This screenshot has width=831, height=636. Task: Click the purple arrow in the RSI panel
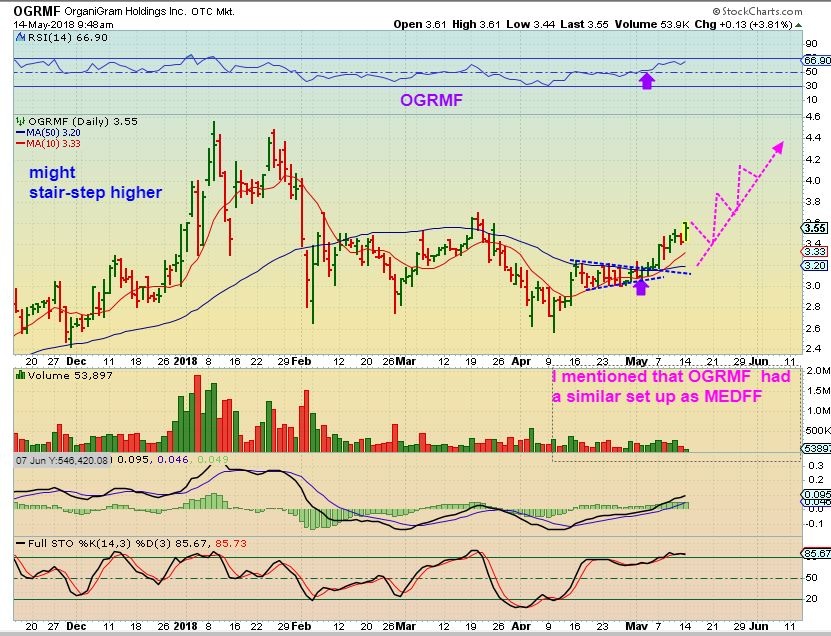click(x=647, y=80)
